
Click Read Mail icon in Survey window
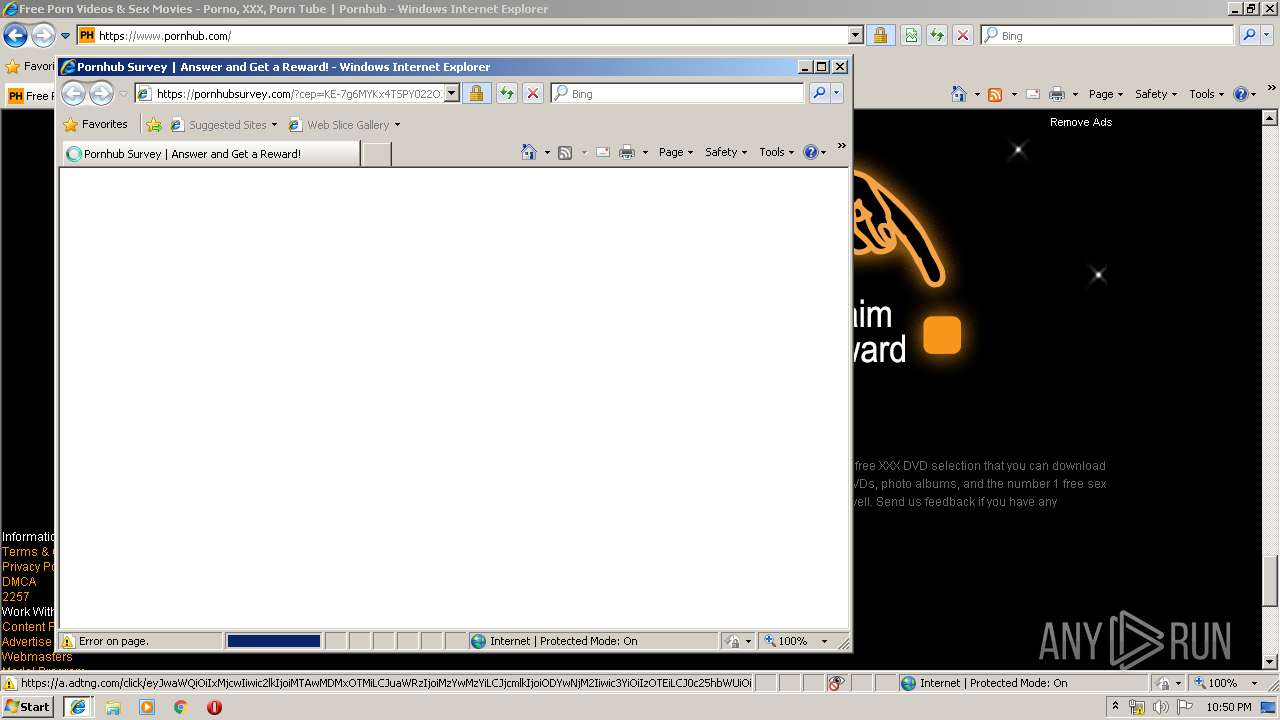(x=603, y=152)
